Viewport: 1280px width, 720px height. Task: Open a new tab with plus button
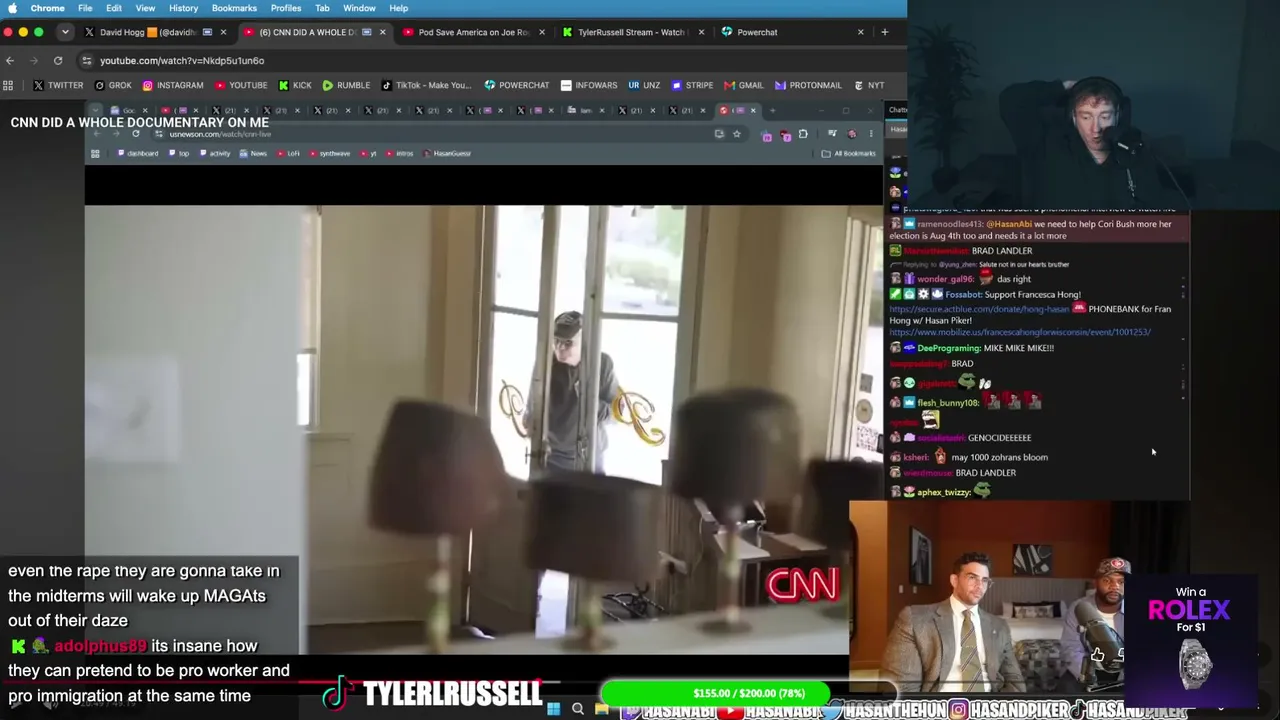884,32
